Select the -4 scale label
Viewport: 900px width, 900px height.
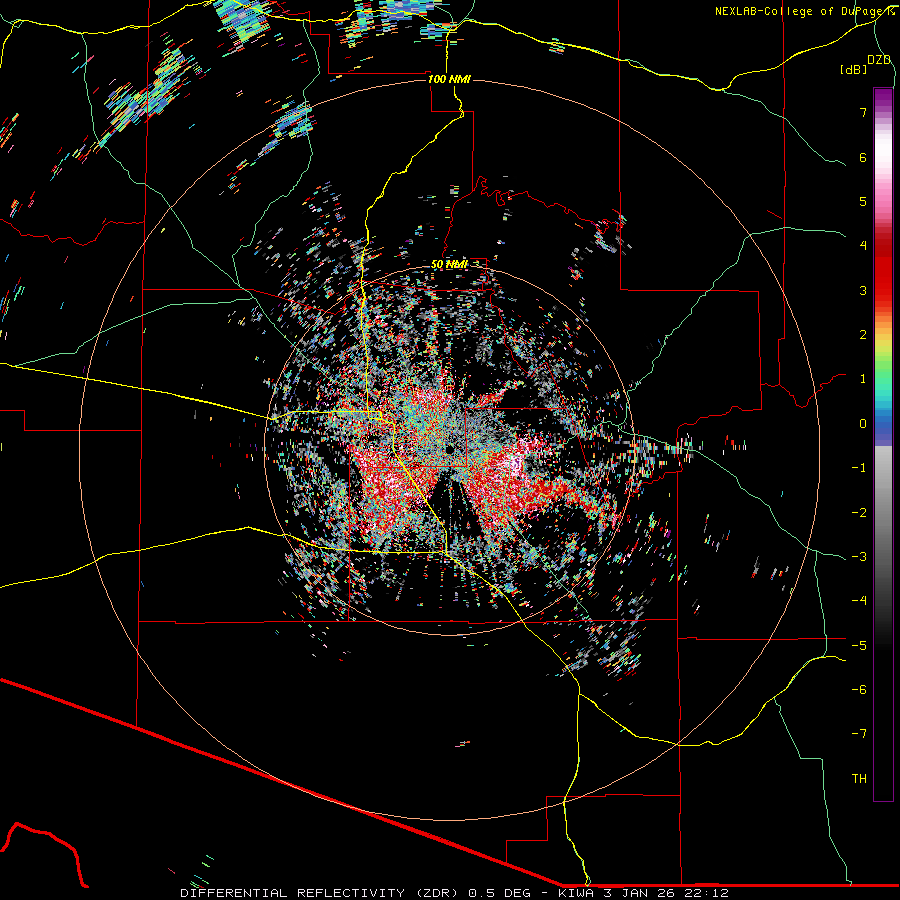point(859,601)
